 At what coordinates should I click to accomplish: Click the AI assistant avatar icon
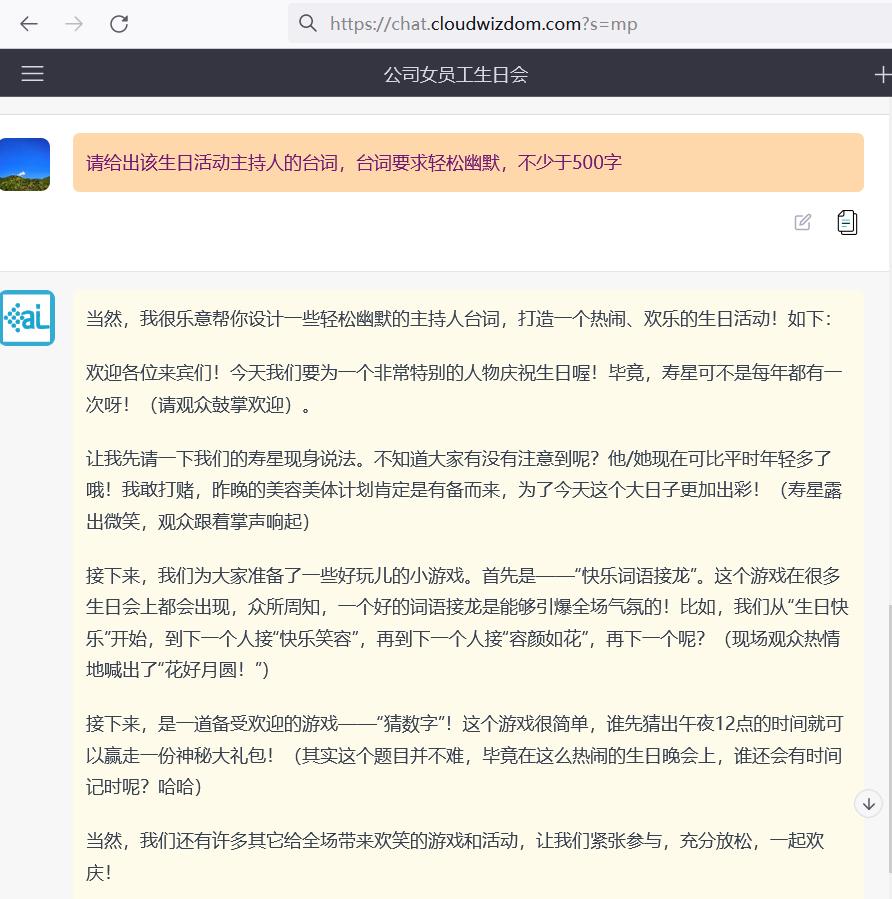(x=27, y=317)
